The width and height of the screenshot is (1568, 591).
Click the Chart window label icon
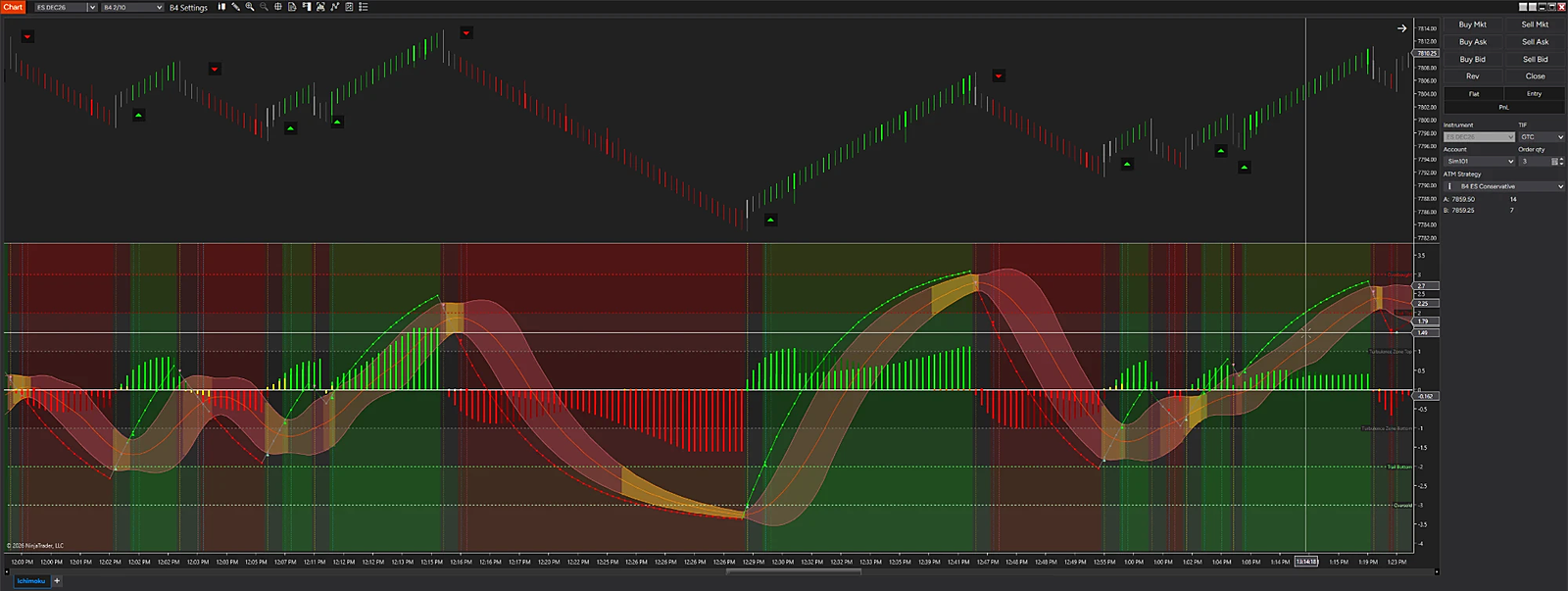pos(13,7)
